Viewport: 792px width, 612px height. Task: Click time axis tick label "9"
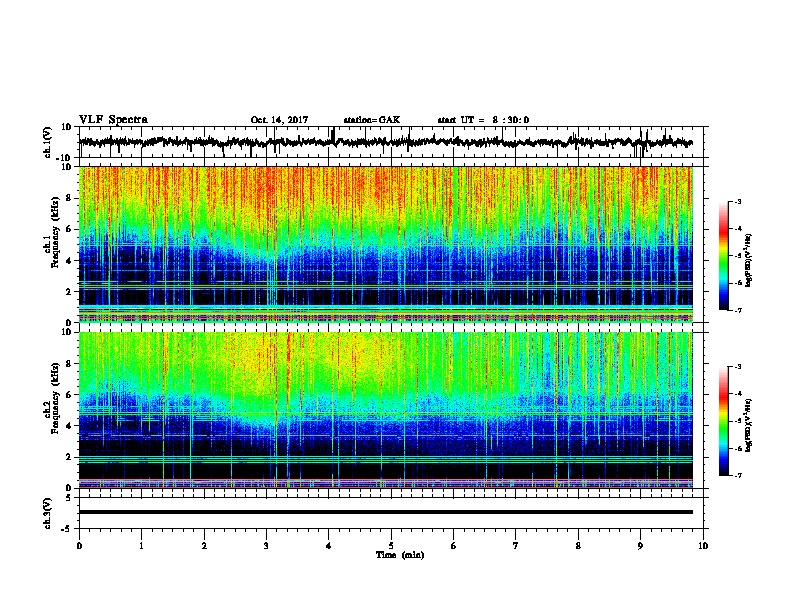click(x=640, y=545)
